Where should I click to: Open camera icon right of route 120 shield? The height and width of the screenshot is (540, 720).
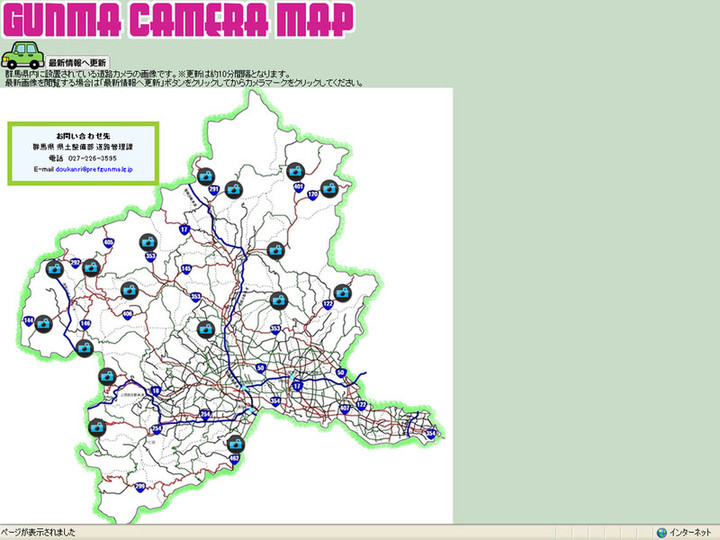pos(329,189)
